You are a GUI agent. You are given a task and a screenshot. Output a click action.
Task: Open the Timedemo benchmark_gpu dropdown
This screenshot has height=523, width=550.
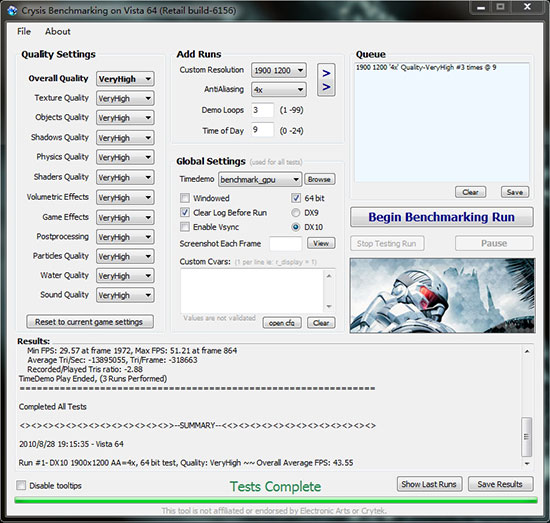point(260,180)
